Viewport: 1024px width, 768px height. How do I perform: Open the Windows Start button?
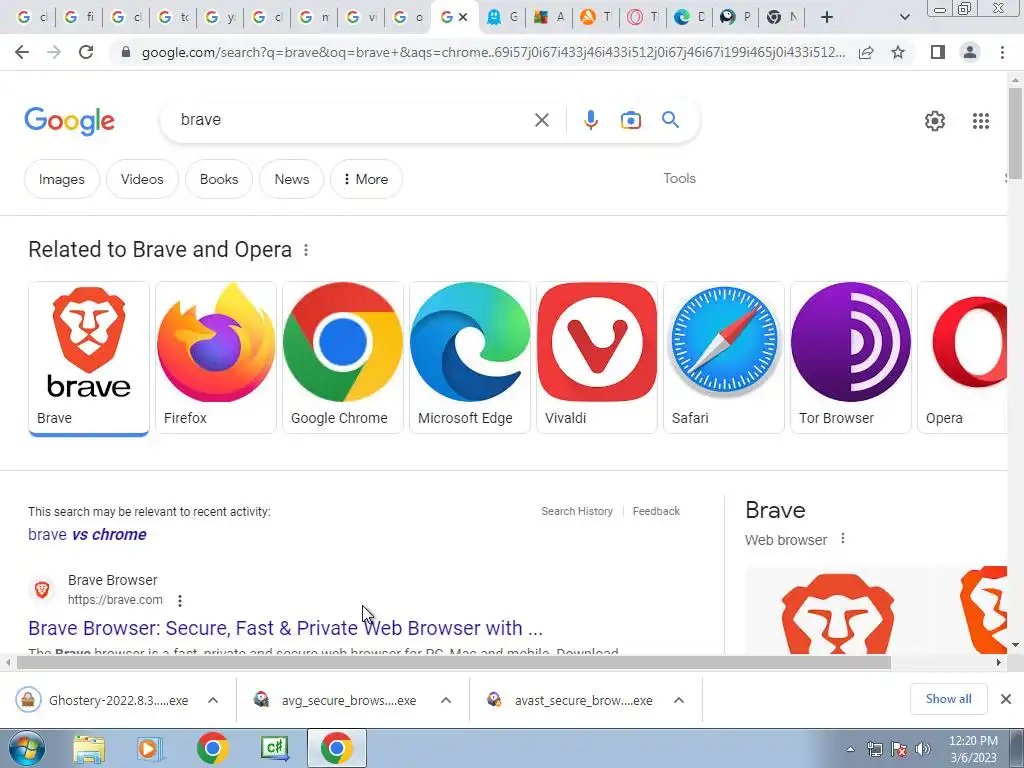point(27,748)
